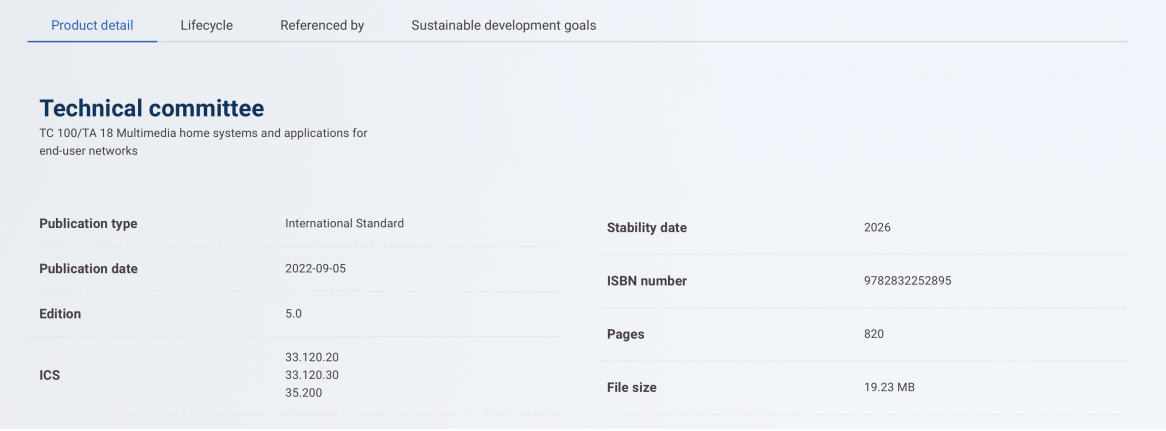Open the Lifecycle tab

pos(207,25)
